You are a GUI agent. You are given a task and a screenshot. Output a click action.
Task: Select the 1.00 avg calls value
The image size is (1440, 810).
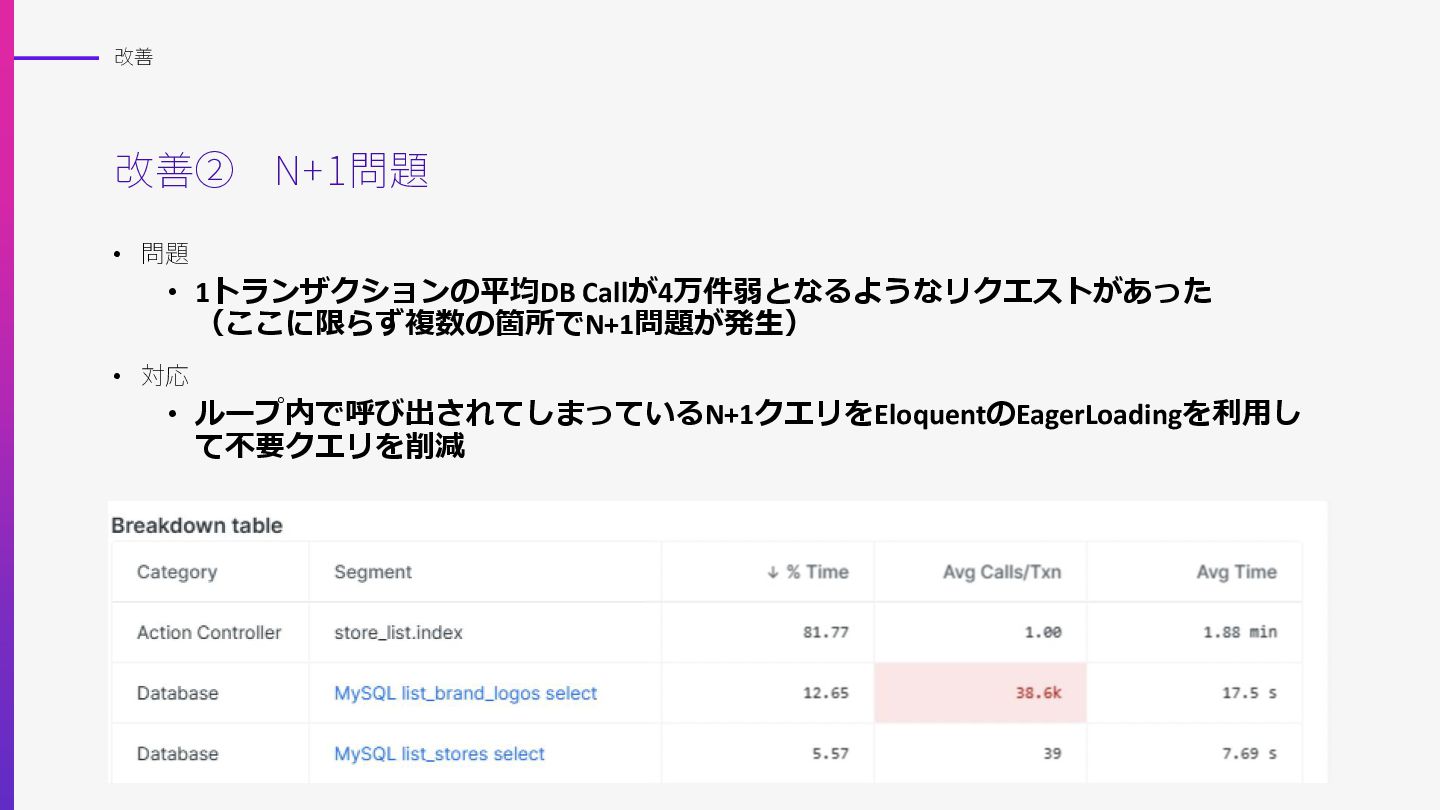[1043, 632]
